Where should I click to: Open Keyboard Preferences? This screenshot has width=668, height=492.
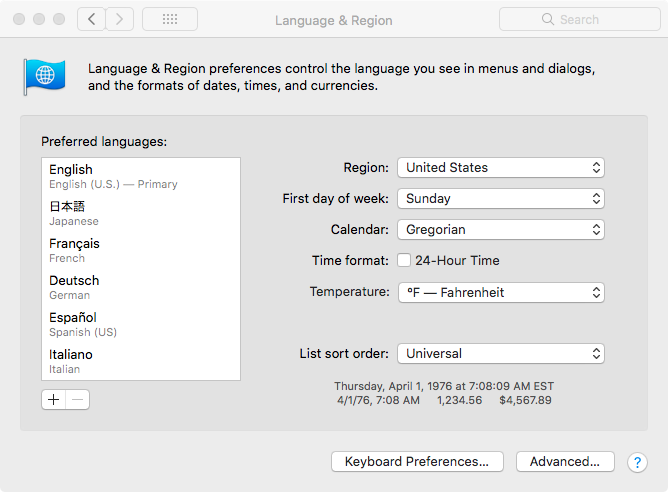[x=416, y=462]
